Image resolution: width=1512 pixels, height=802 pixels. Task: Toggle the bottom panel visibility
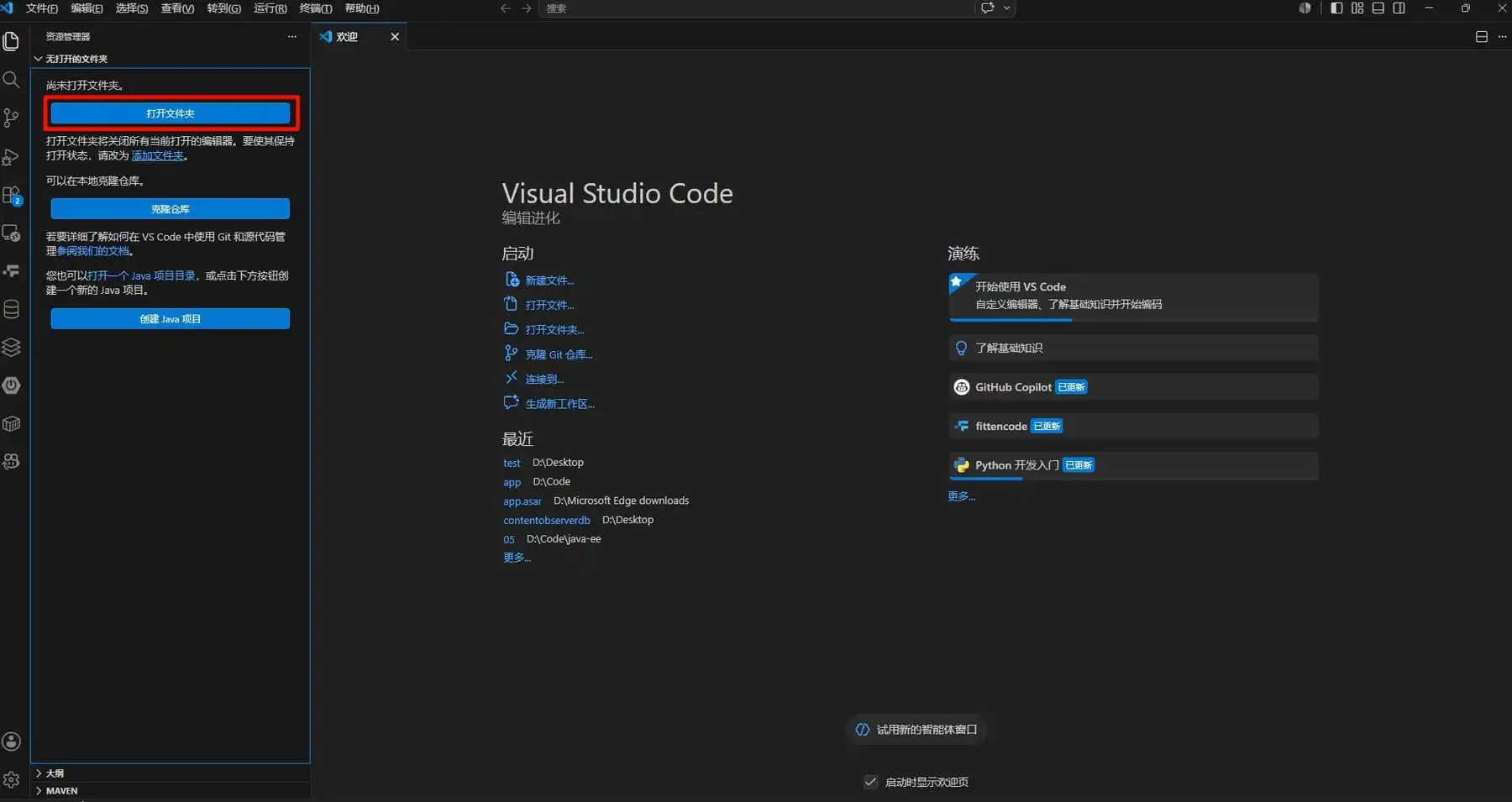[1378, 8]
